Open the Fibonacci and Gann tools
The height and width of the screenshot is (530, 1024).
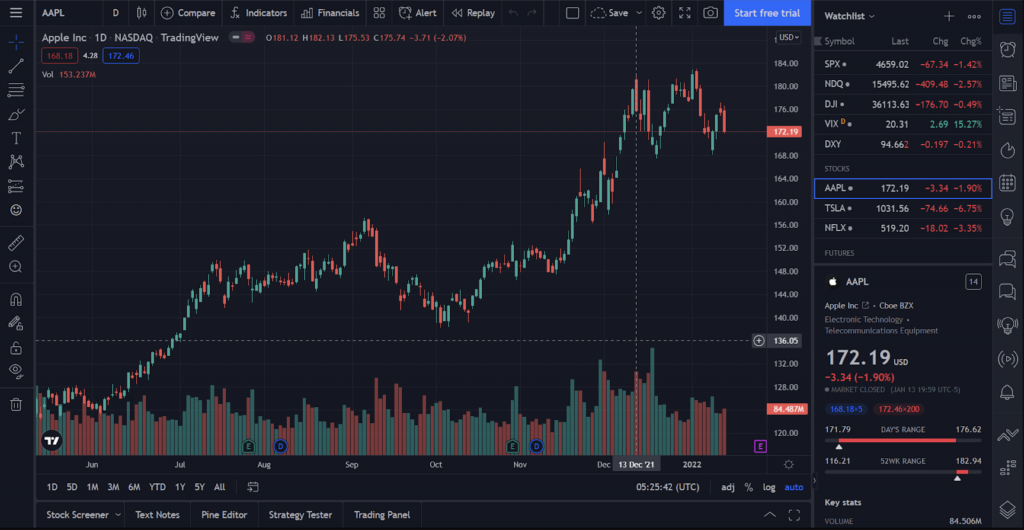coord(16,89)
